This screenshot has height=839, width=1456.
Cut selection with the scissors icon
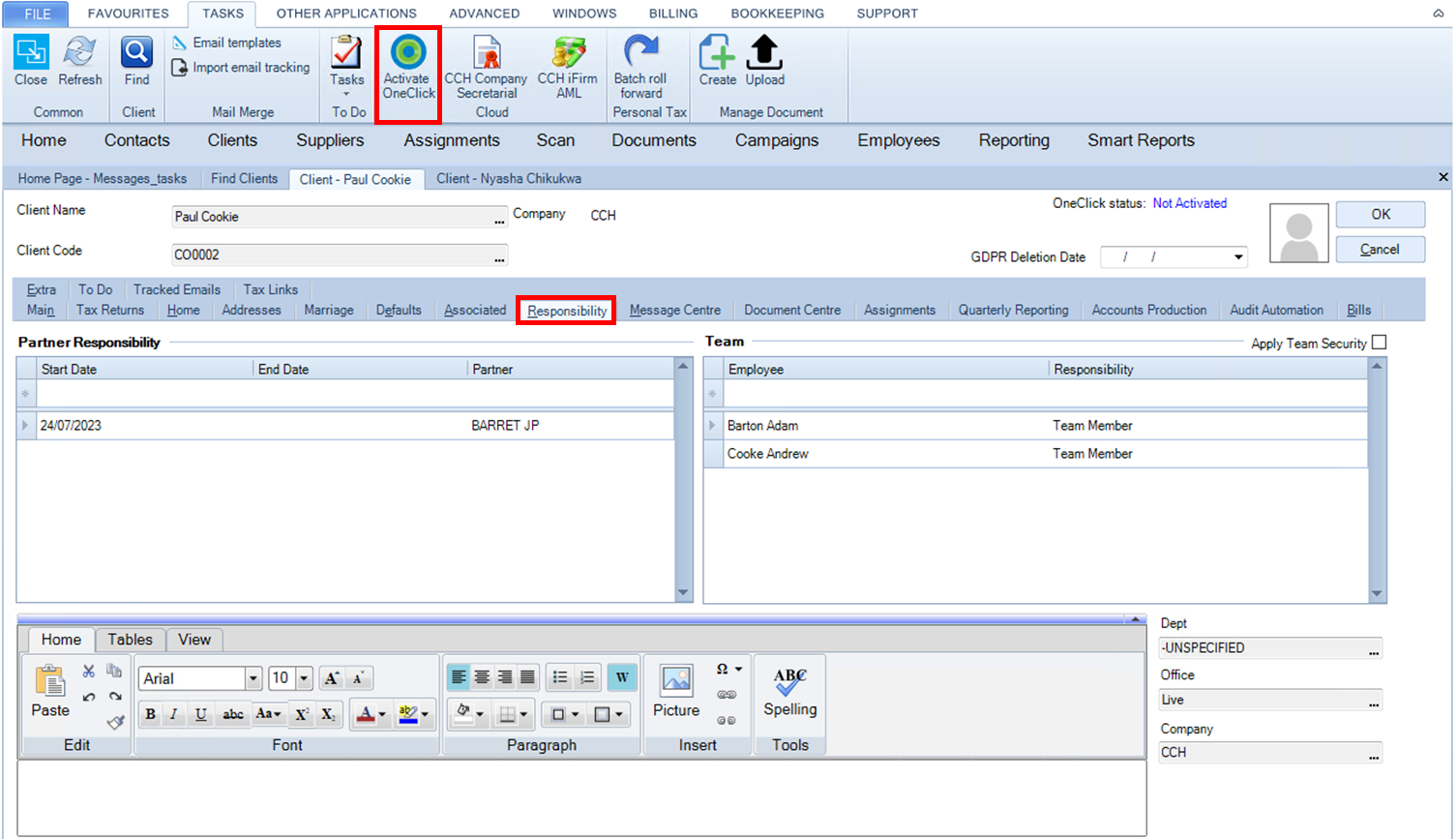coord(89,671)
